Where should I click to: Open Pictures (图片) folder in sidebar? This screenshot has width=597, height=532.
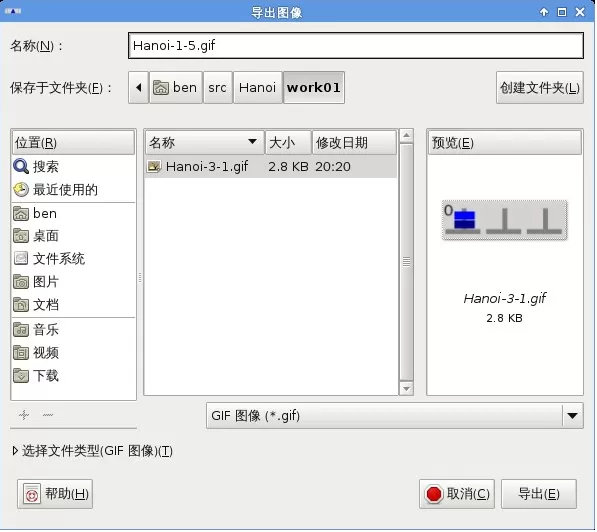73,282
